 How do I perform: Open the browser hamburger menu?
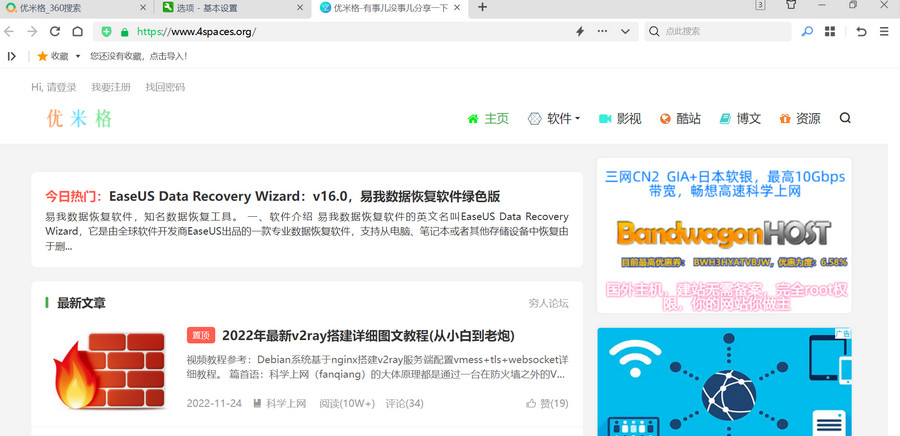[x=884, y=32]
